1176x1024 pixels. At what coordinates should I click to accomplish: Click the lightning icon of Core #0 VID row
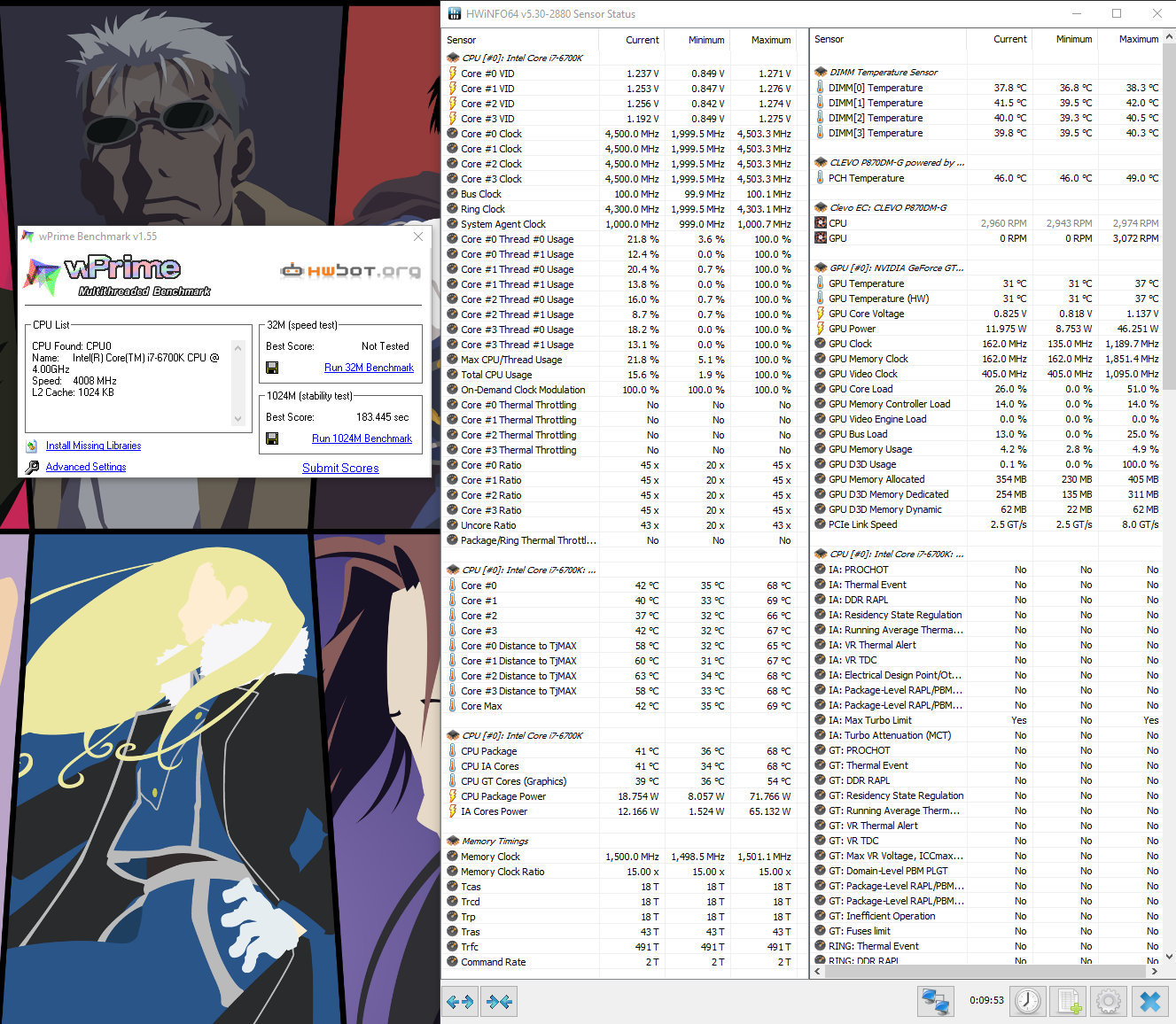(x=453, y=74)
